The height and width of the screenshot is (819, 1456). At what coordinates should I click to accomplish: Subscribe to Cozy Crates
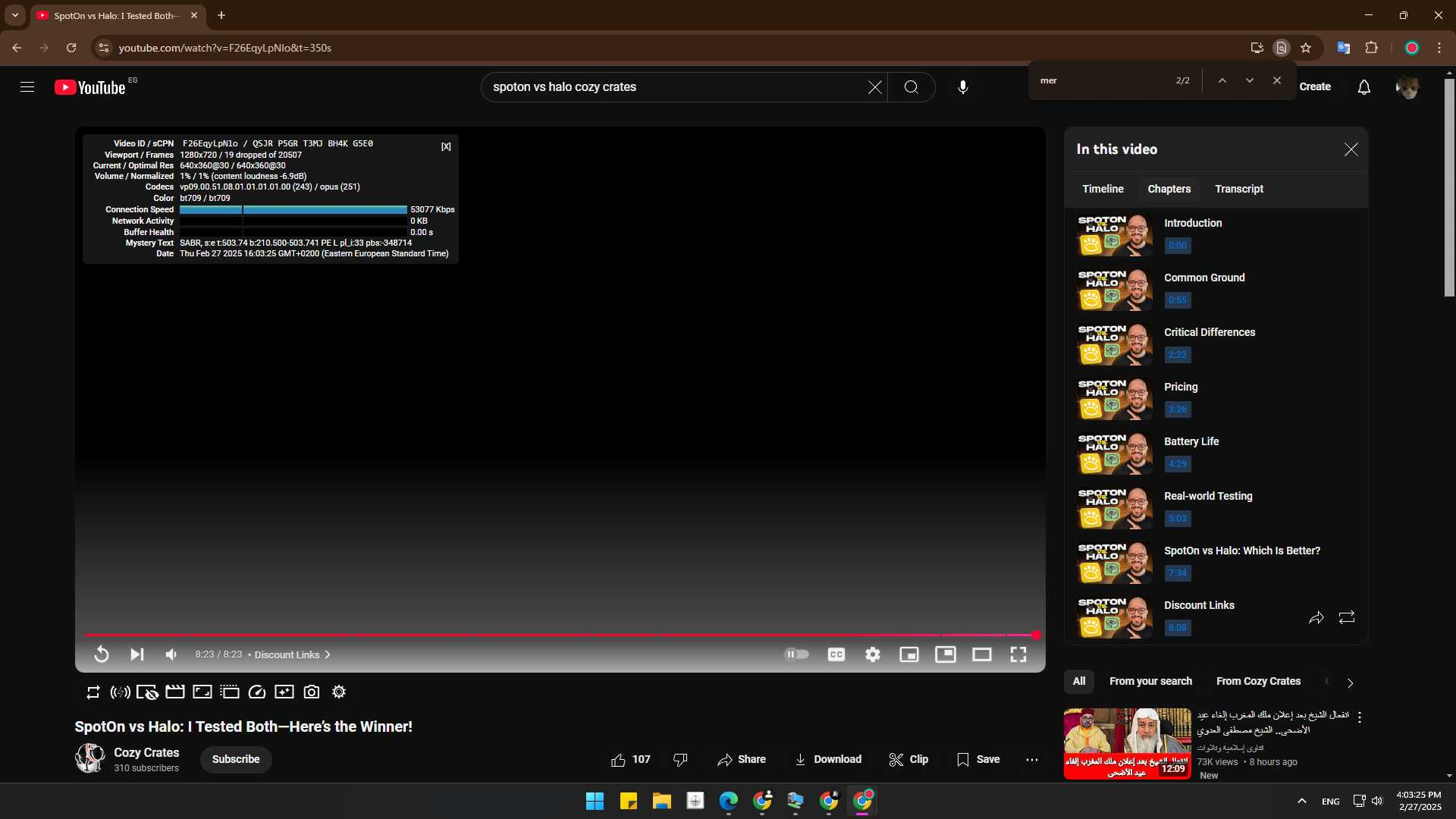point(236,760)
